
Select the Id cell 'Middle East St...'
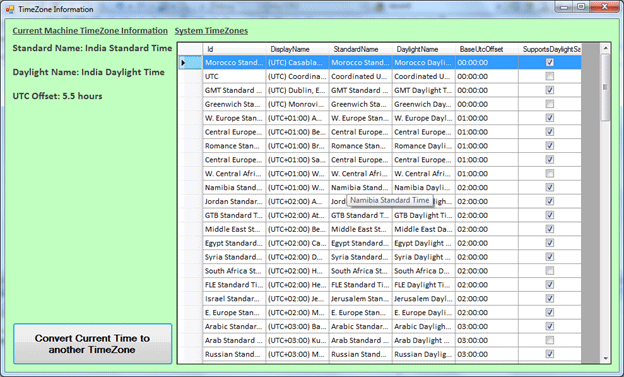pos(234,229)
